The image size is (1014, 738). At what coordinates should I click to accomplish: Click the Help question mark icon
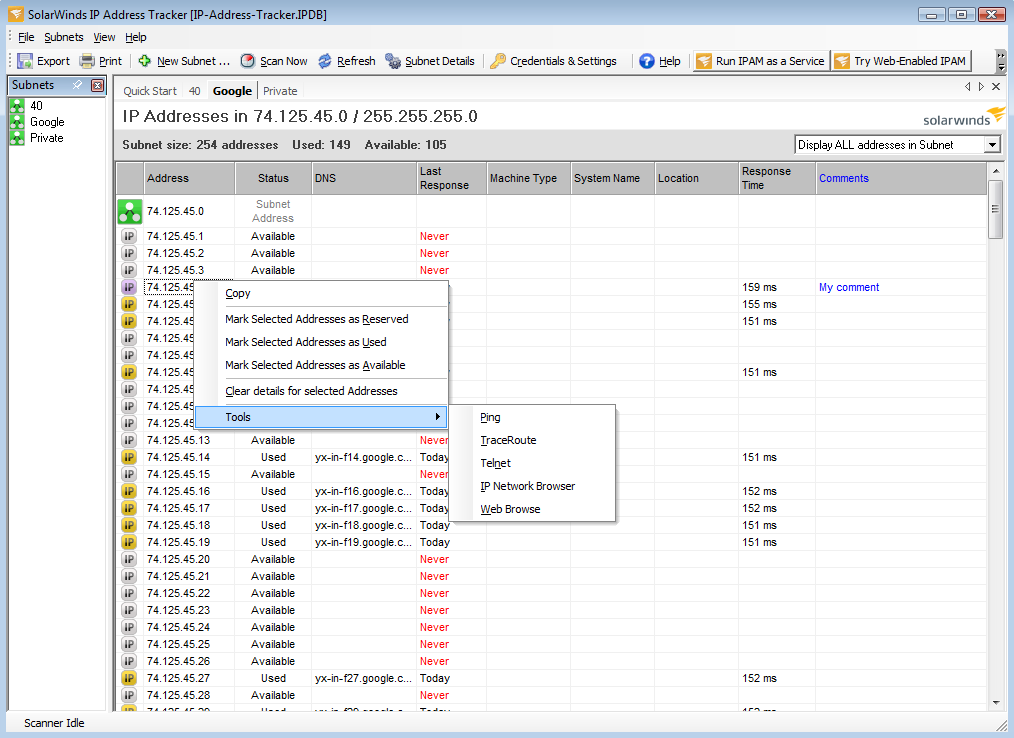[647, 61]
